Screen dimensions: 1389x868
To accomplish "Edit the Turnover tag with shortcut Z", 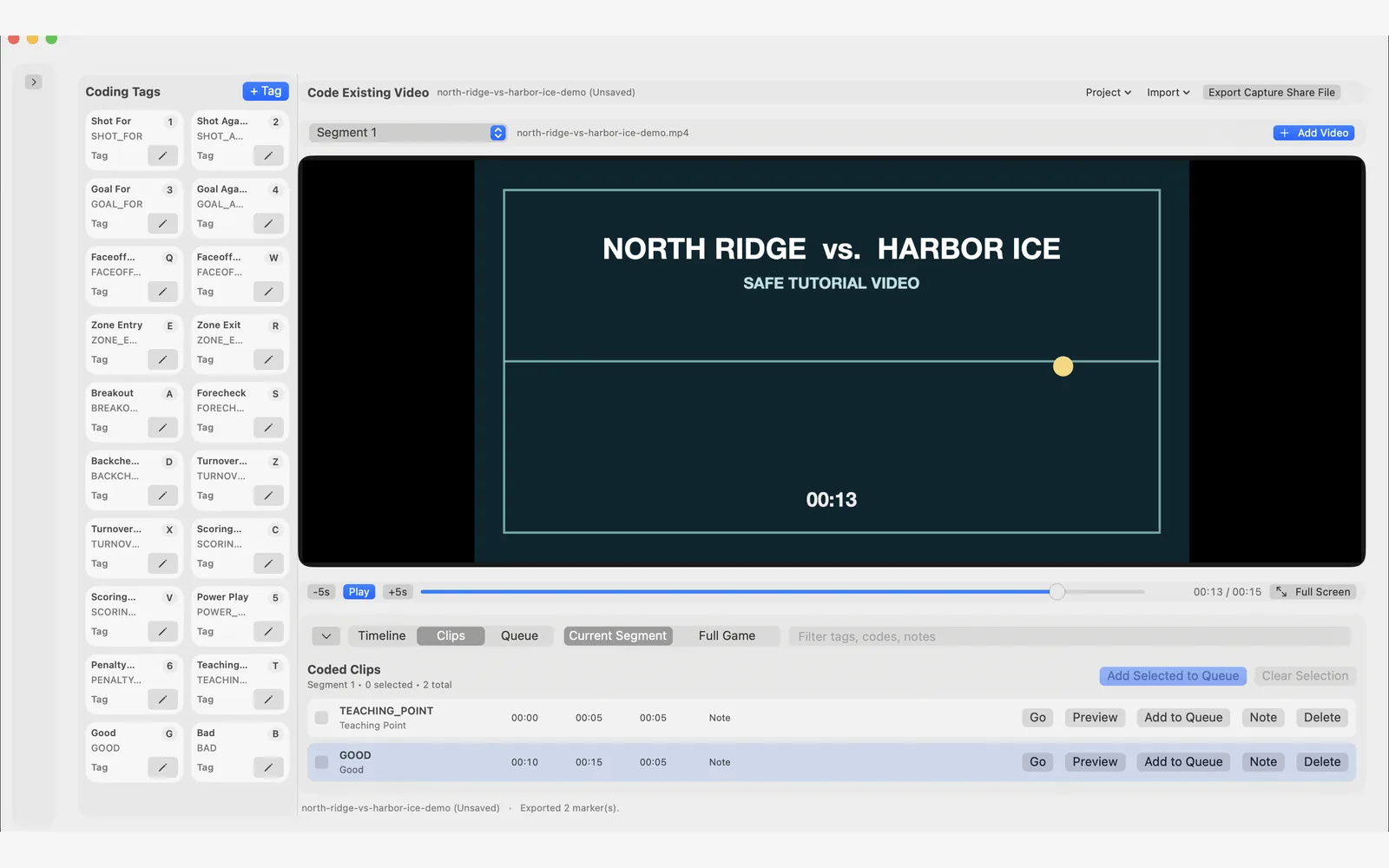I will point(268,496).
